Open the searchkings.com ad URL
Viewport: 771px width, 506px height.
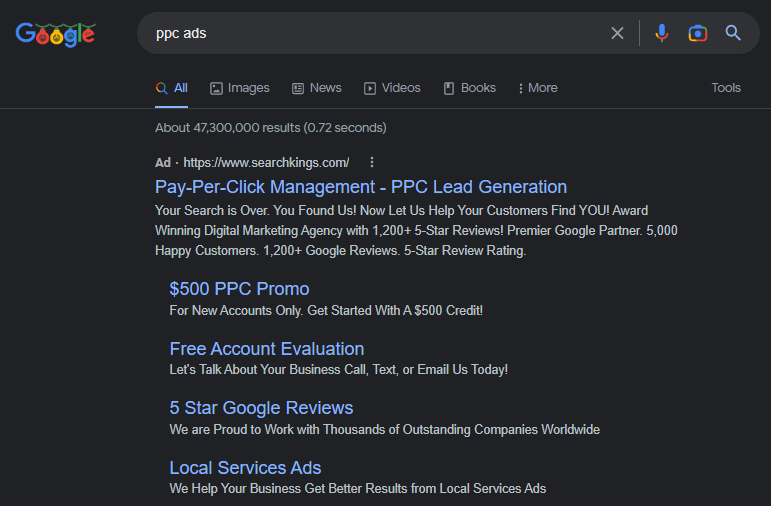tap(266, 163)
